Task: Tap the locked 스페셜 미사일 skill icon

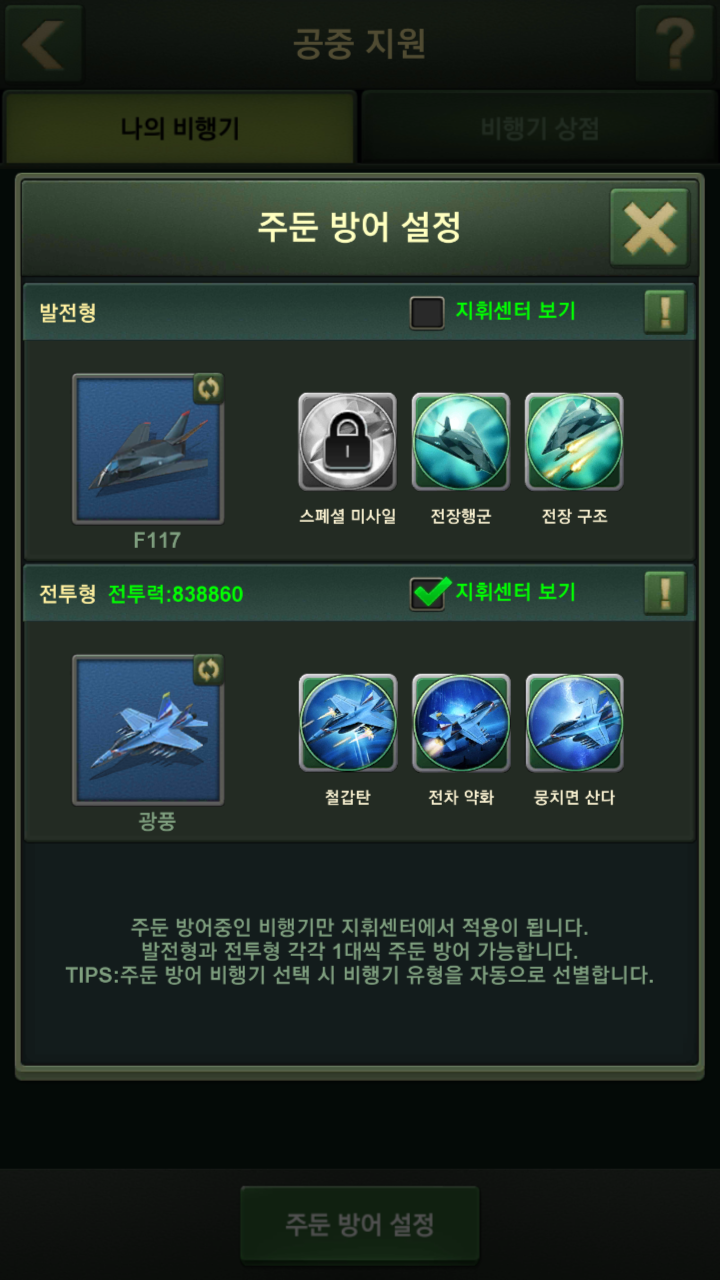Action: pos(347,441)
